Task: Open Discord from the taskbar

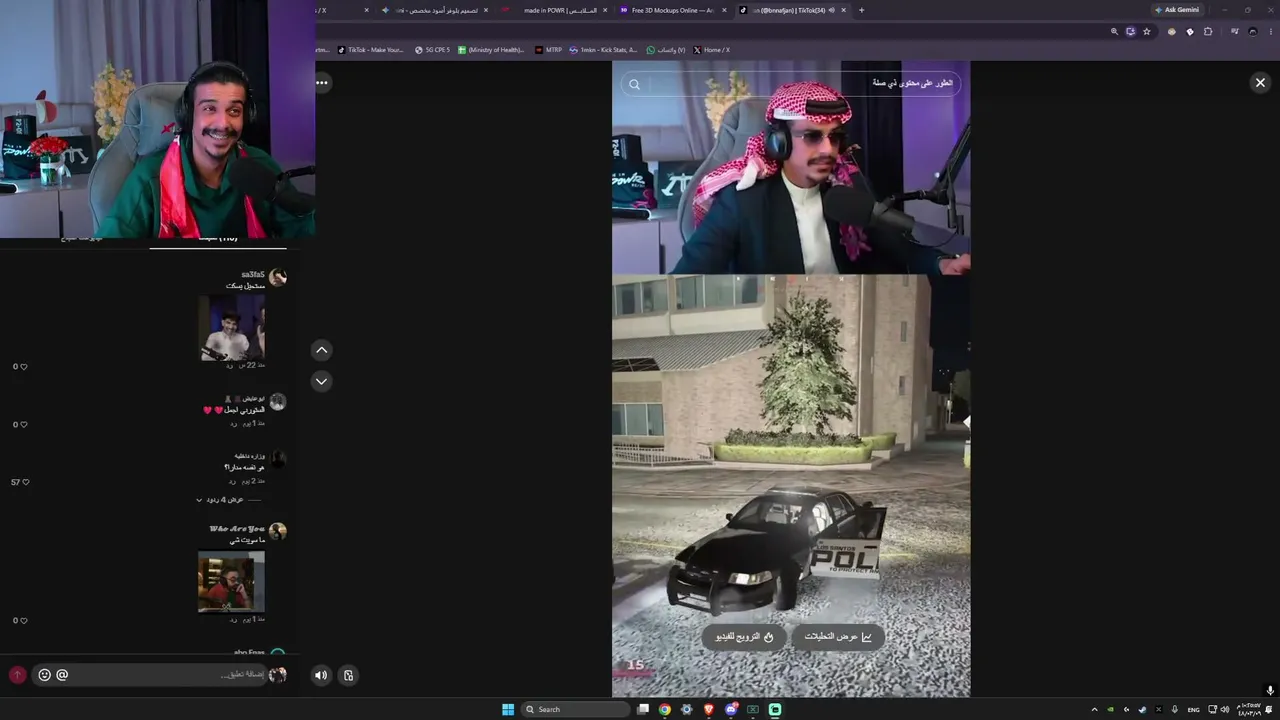Action: (731, 709)
